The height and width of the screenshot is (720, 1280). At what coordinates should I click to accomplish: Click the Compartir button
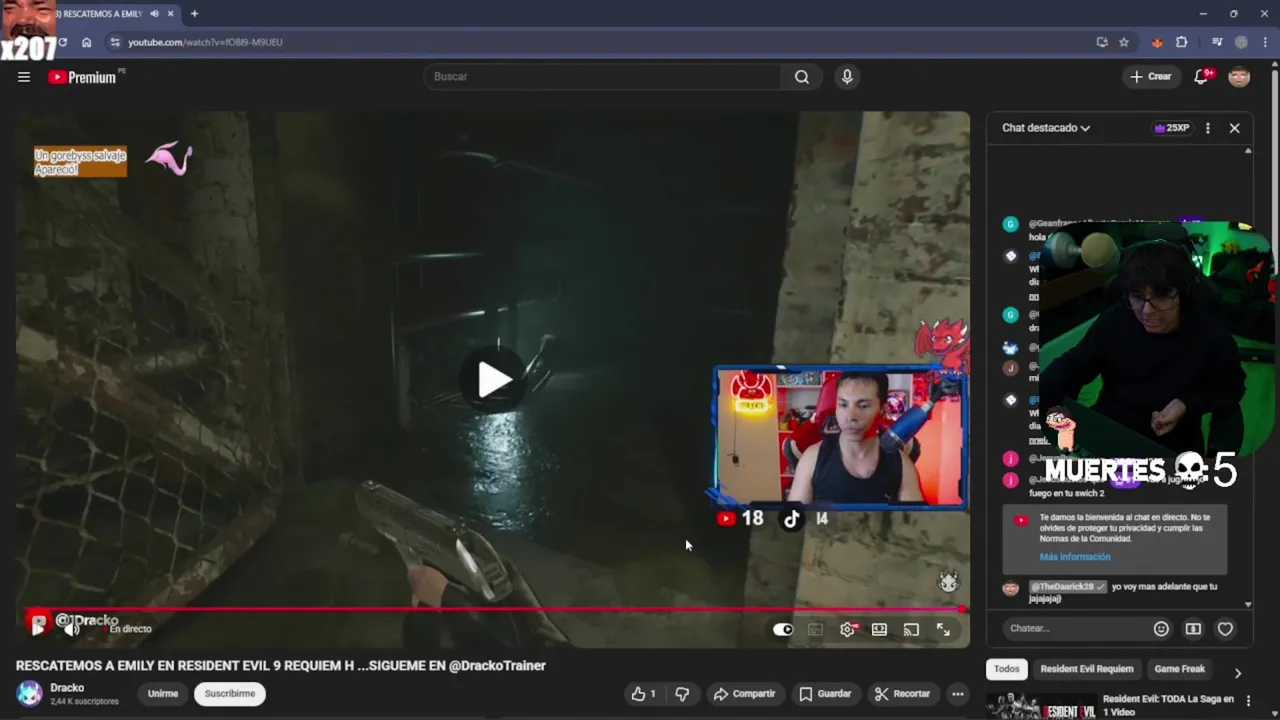pyautogui.click(x=745, y=694)
